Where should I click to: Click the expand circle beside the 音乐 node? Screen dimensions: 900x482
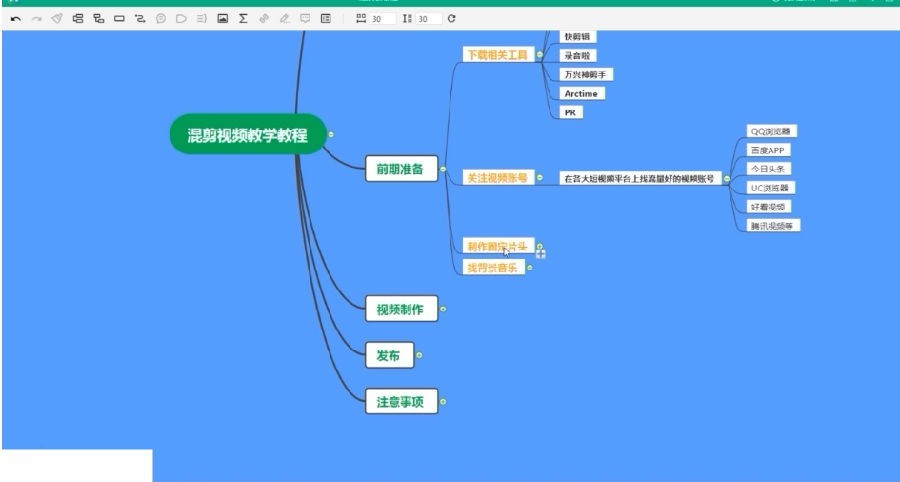pyautogui.click(x=529, y=267)
